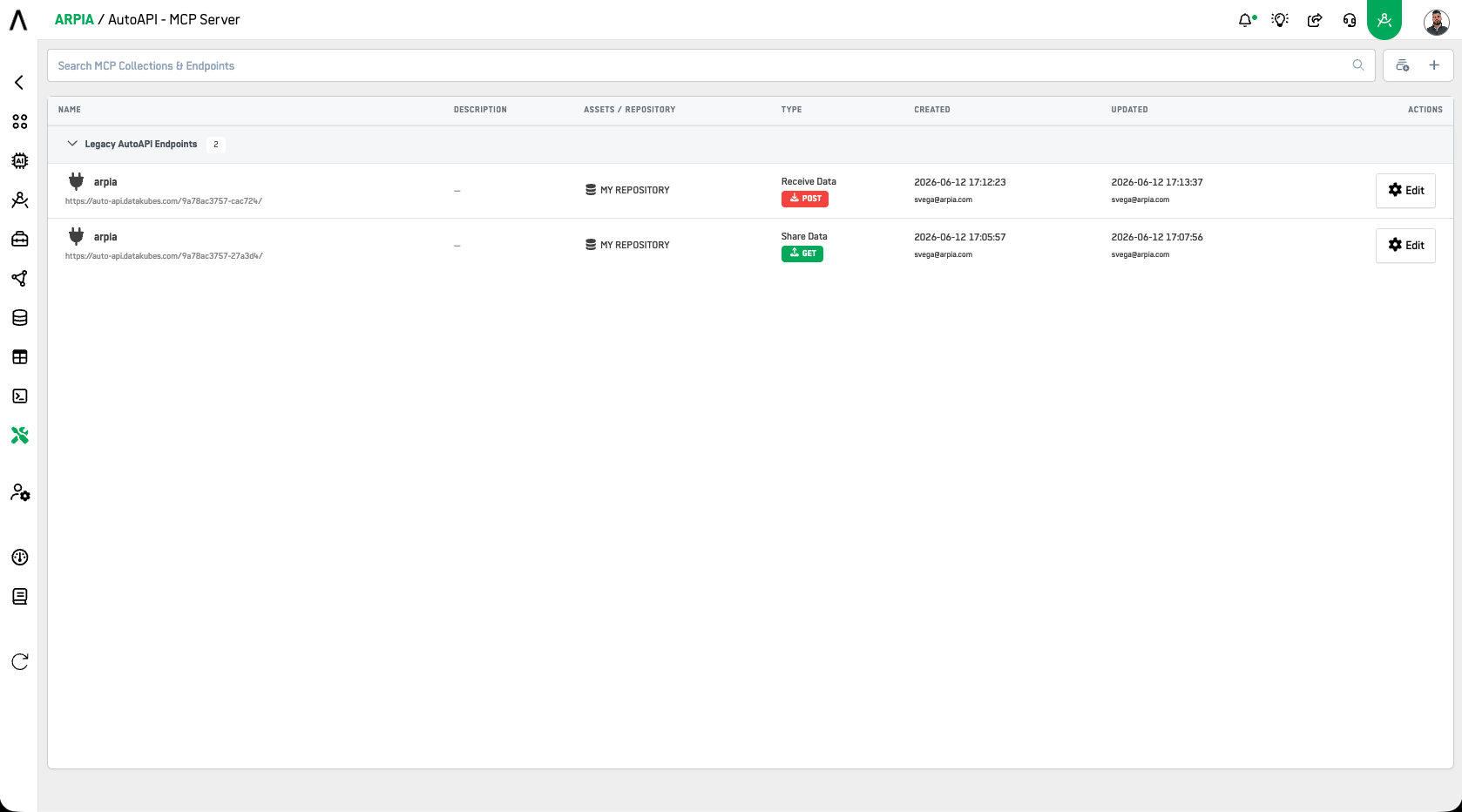
Task: Open the briefcase toolbox icon in sidebar
Action: point(20,240)
